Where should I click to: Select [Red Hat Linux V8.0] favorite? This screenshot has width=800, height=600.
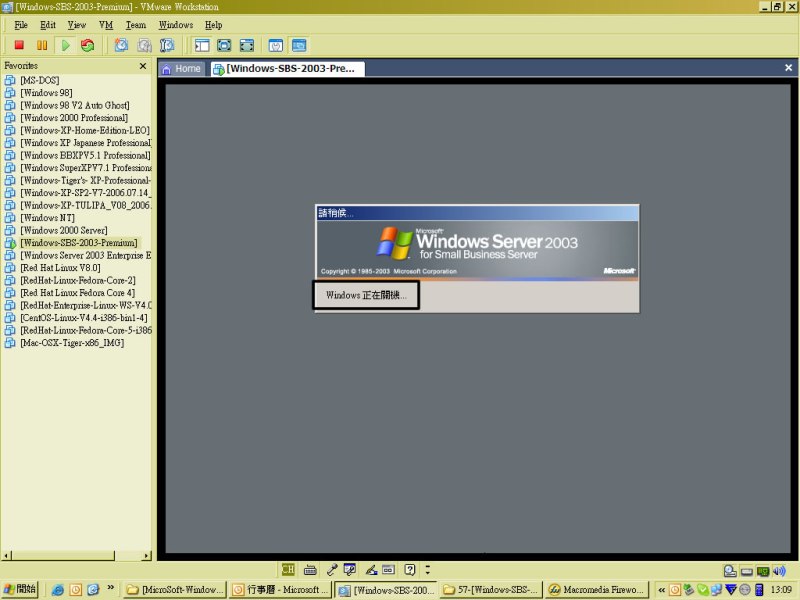coord(60,268)
